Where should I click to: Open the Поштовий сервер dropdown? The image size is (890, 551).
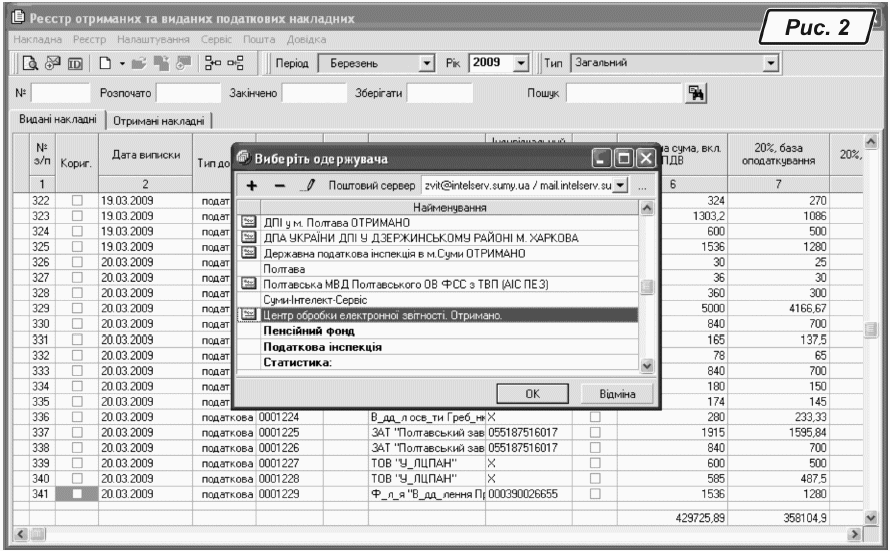click(x=623, y=187)
